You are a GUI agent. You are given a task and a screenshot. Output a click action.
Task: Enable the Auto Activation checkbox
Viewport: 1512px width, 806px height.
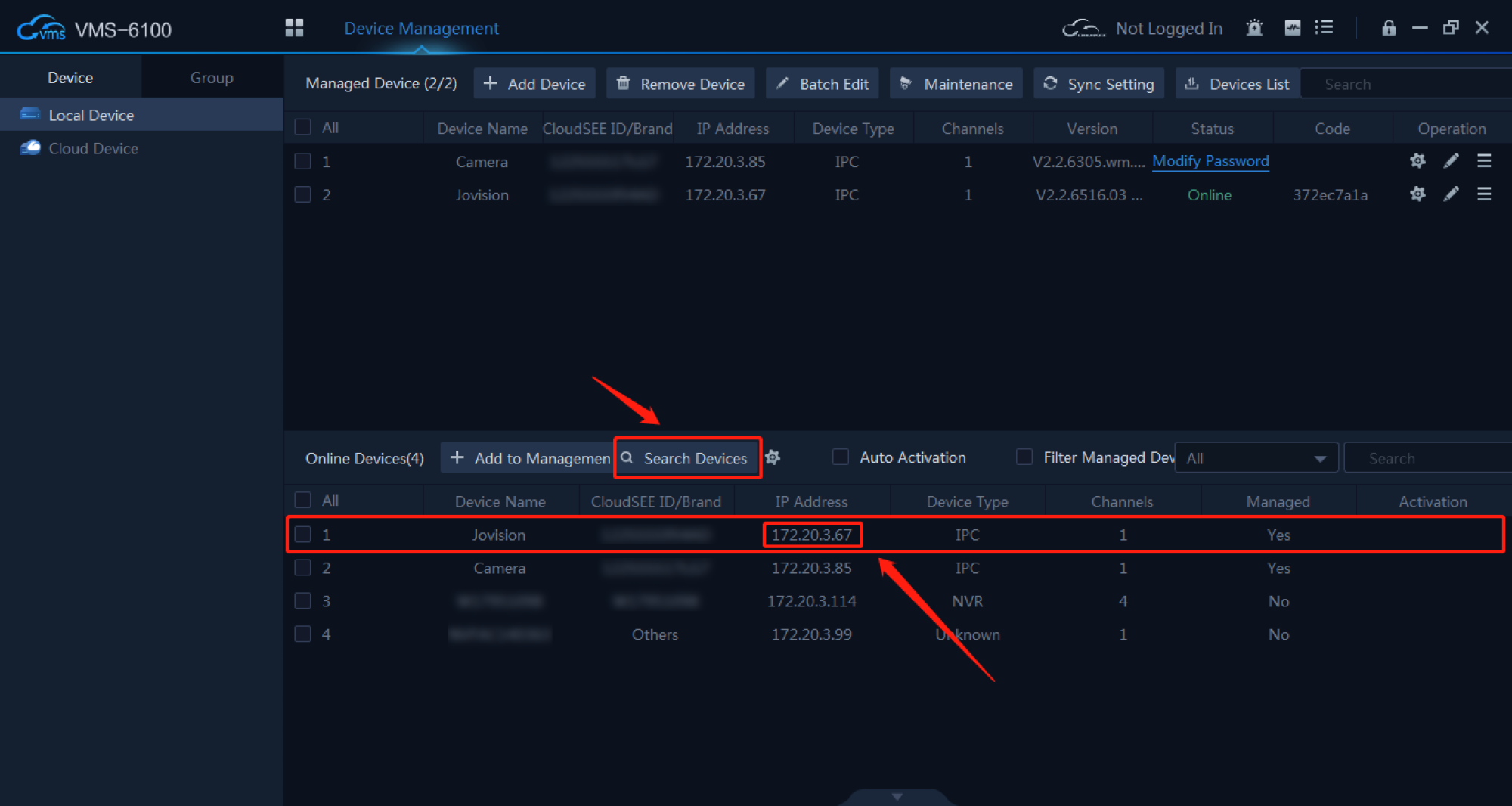pos(840,457)
